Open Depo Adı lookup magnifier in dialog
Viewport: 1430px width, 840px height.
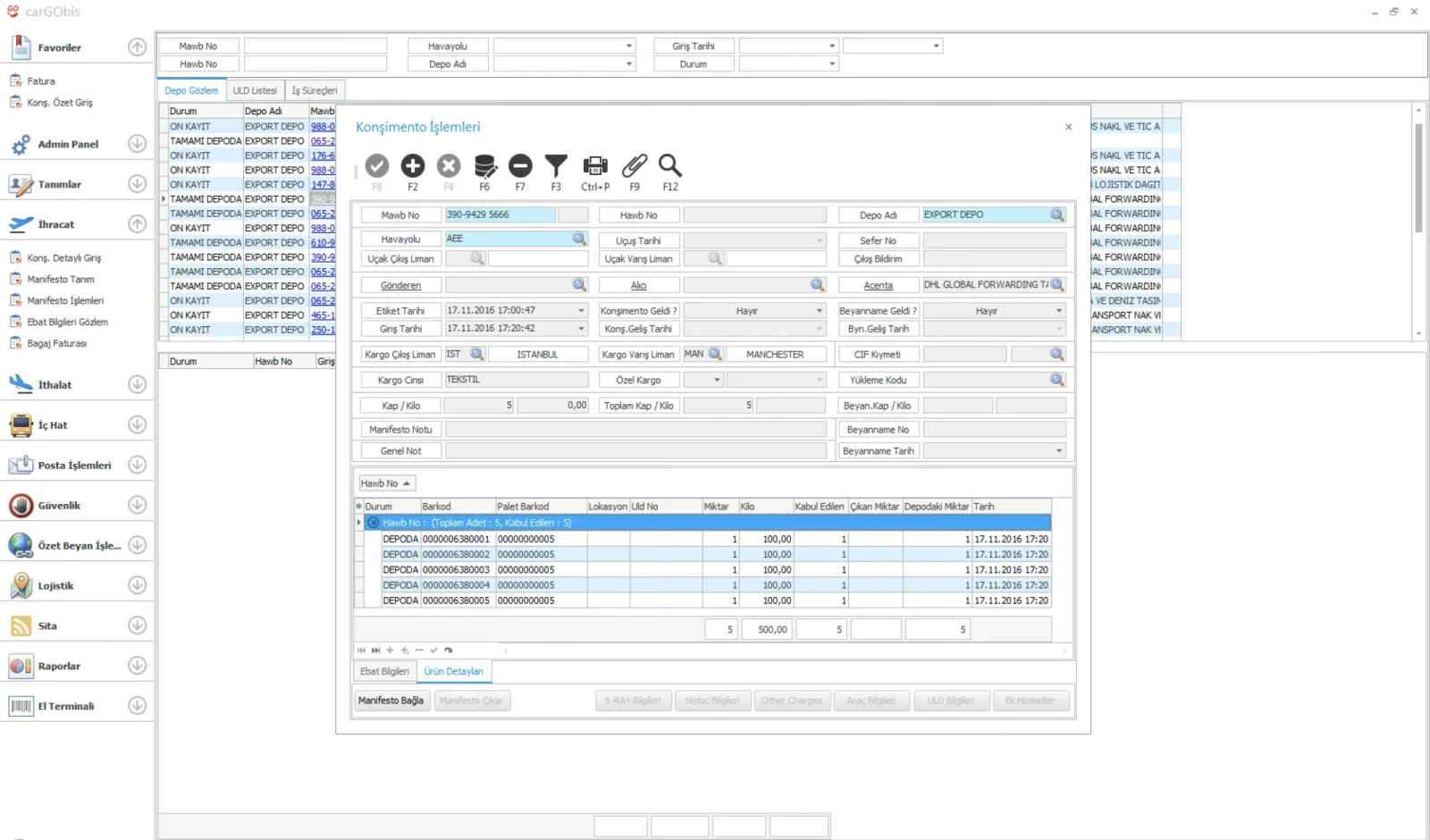(x=1057, y=215)
